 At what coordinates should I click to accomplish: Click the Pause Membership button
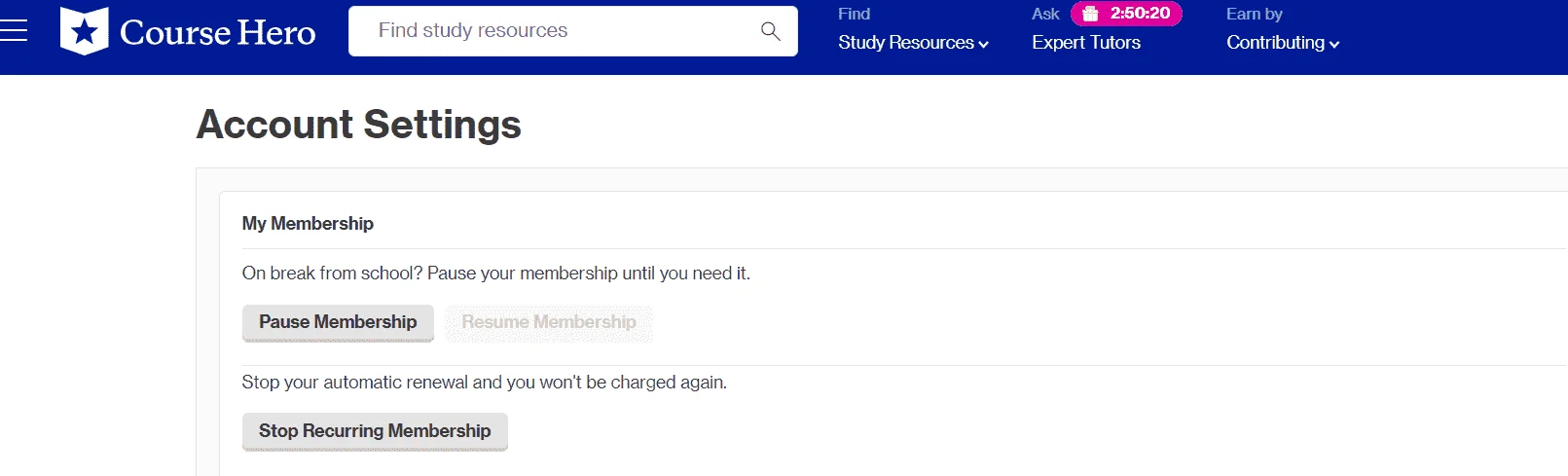point(338,322)
